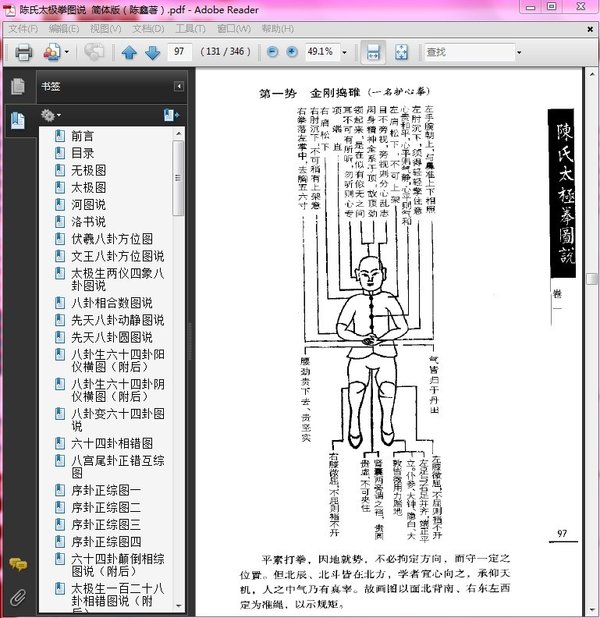Click the new bookmark icon in panel
Screen dimensions: 600x618
(171, 116)
